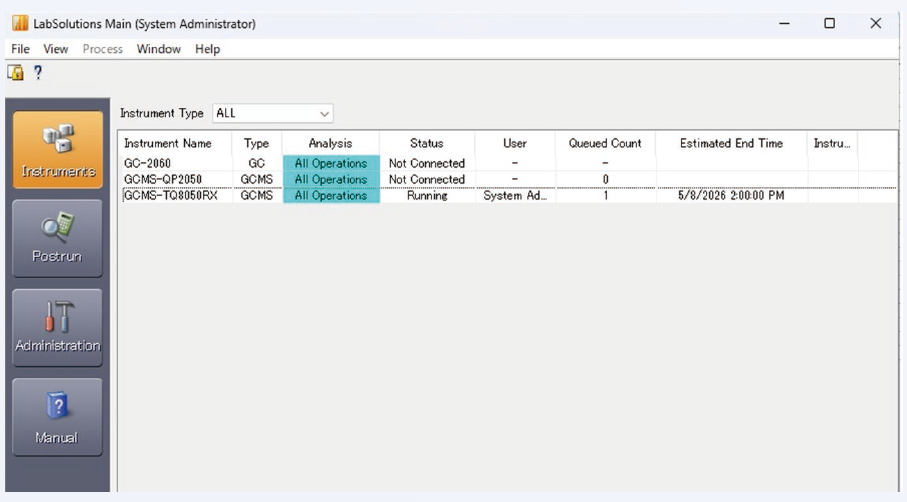
Task: Open the View menu
Action: click(x=56, y=49)
